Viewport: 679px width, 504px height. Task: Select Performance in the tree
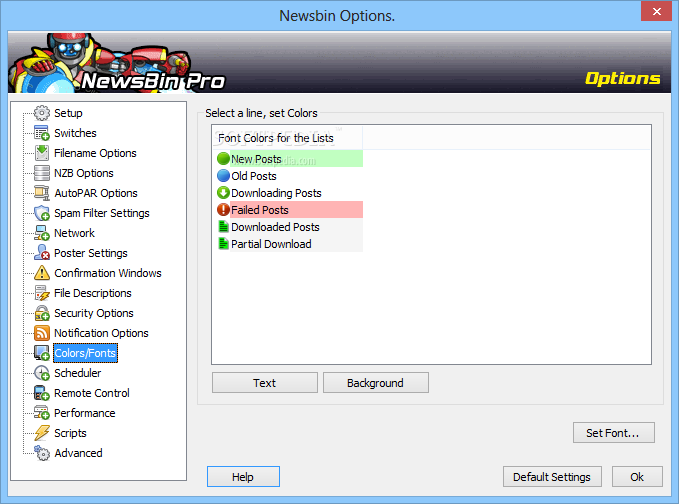(84, 413)
